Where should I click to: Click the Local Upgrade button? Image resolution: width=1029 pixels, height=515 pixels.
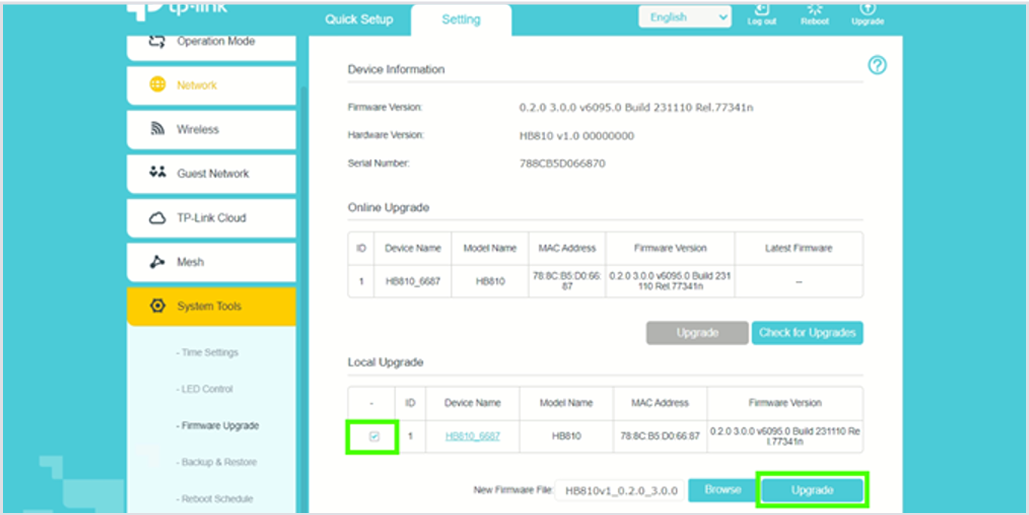812,491
